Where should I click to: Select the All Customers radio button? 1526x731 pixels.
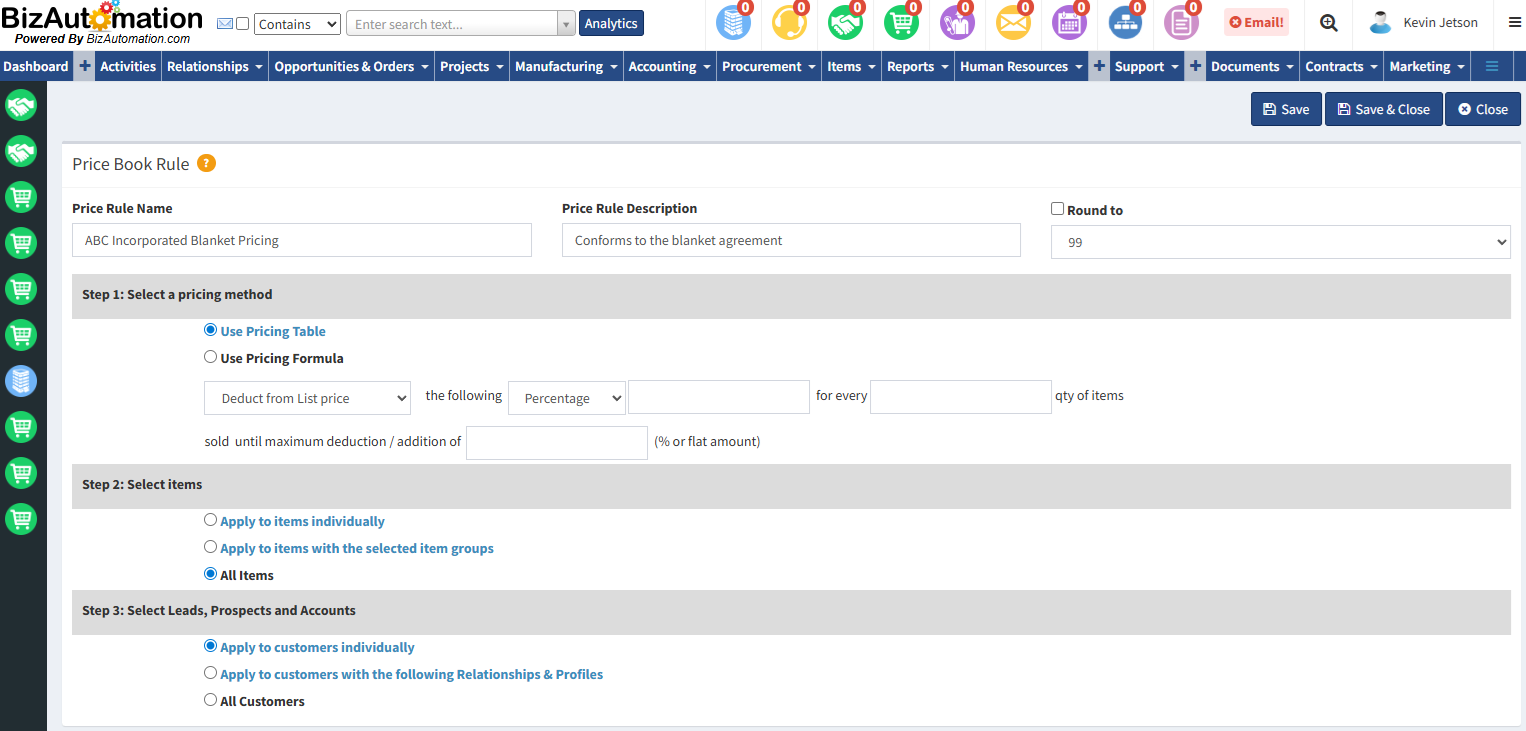pos(210,700)
